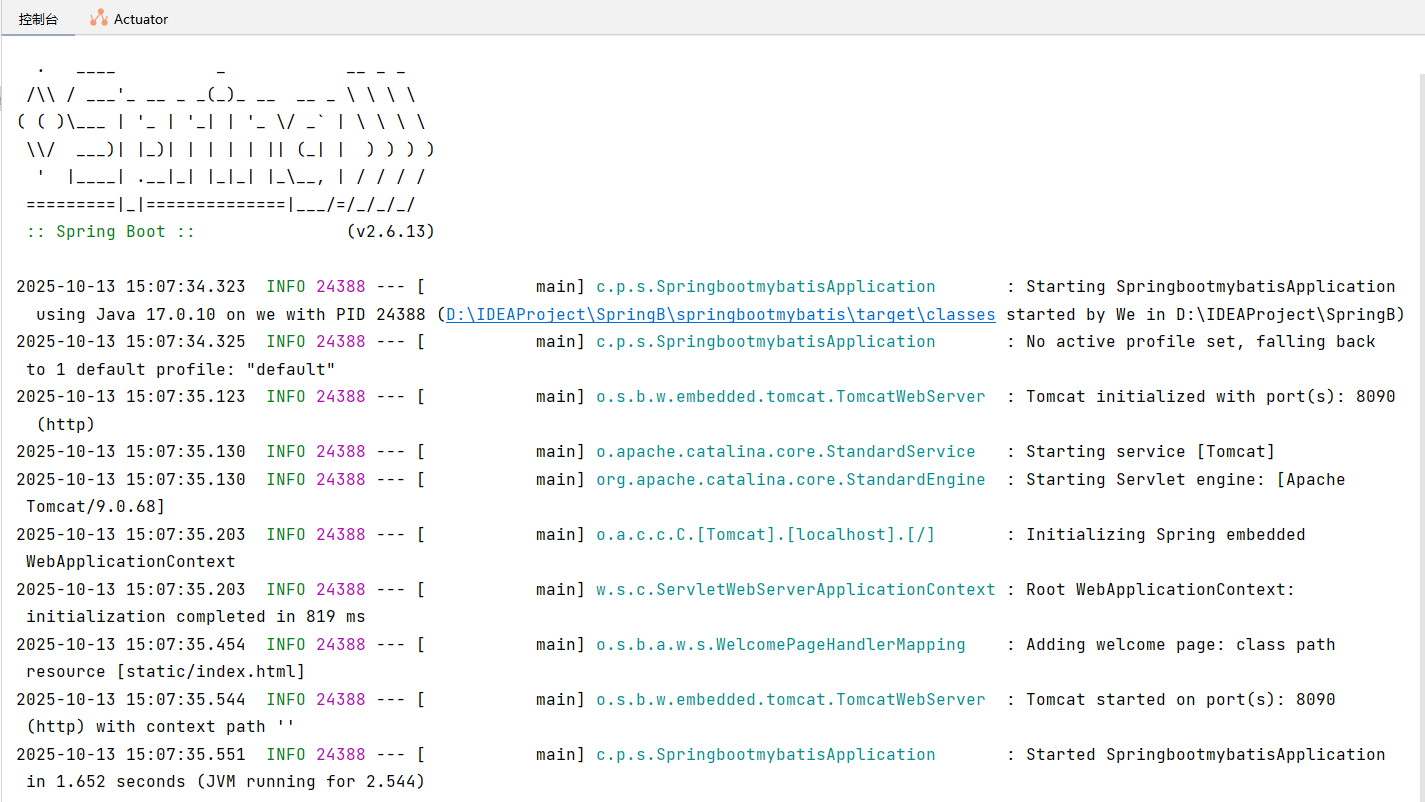Click SpringbootmybatisApplication logger in the 15:07:35.551 row
The width and height of the screenshot is (1425, 802).
click(766, 754)
